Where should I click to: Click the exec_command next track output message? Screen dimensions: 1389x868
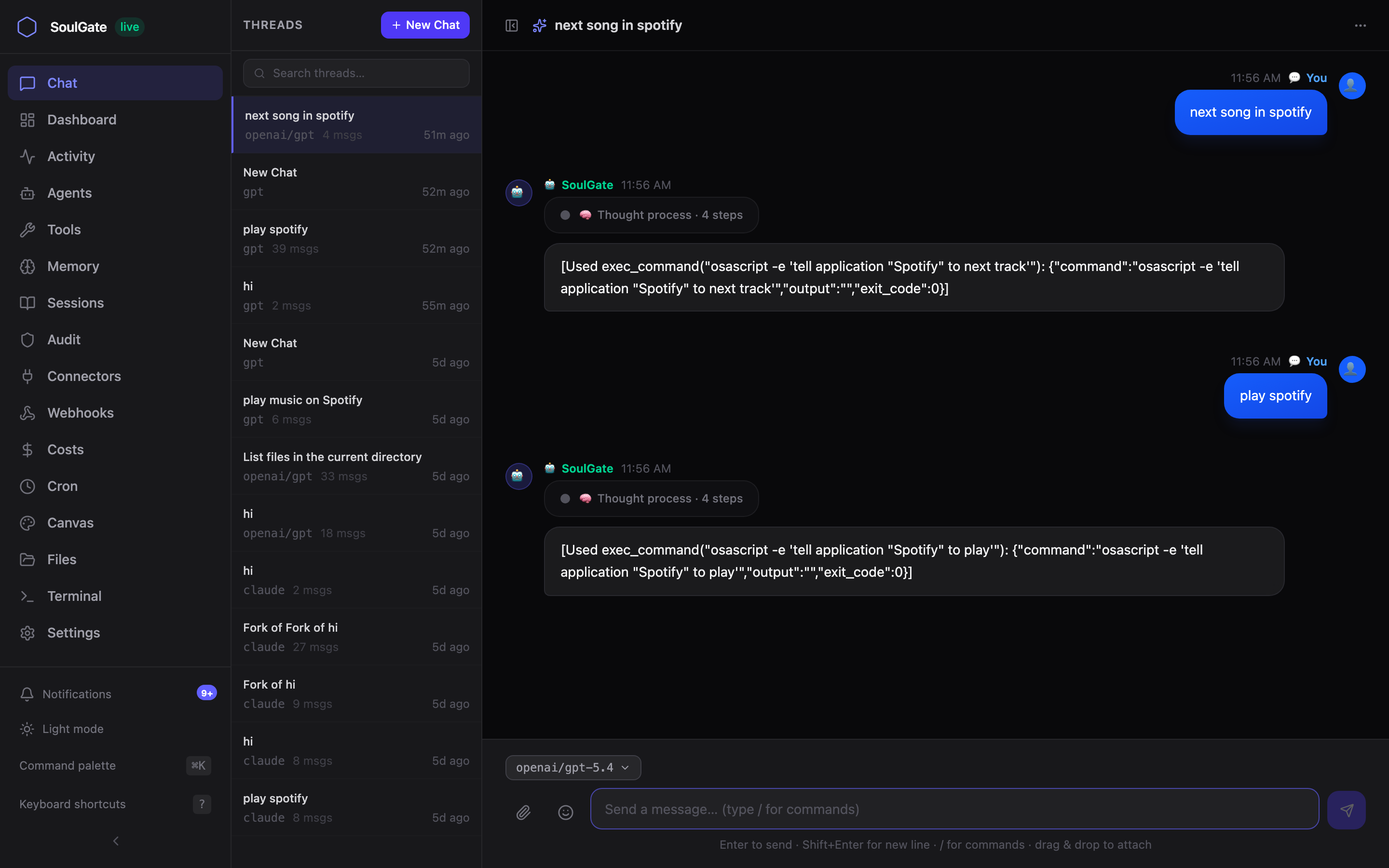point(914,277)
